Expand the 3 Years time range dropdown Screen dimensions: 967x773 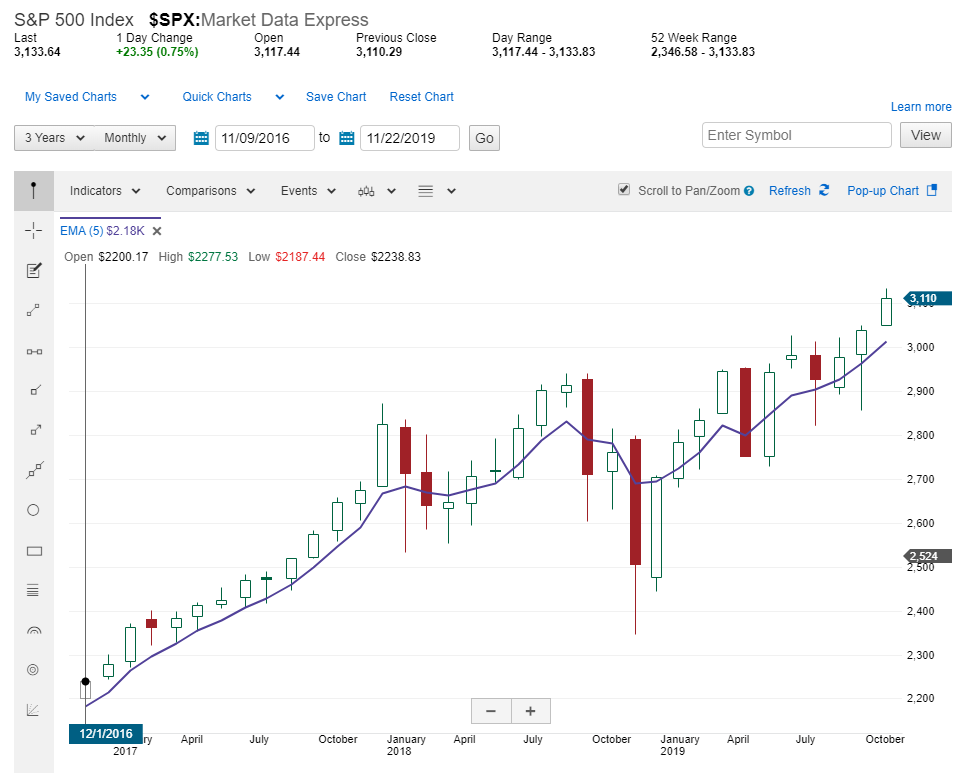(x=55, y=138)
